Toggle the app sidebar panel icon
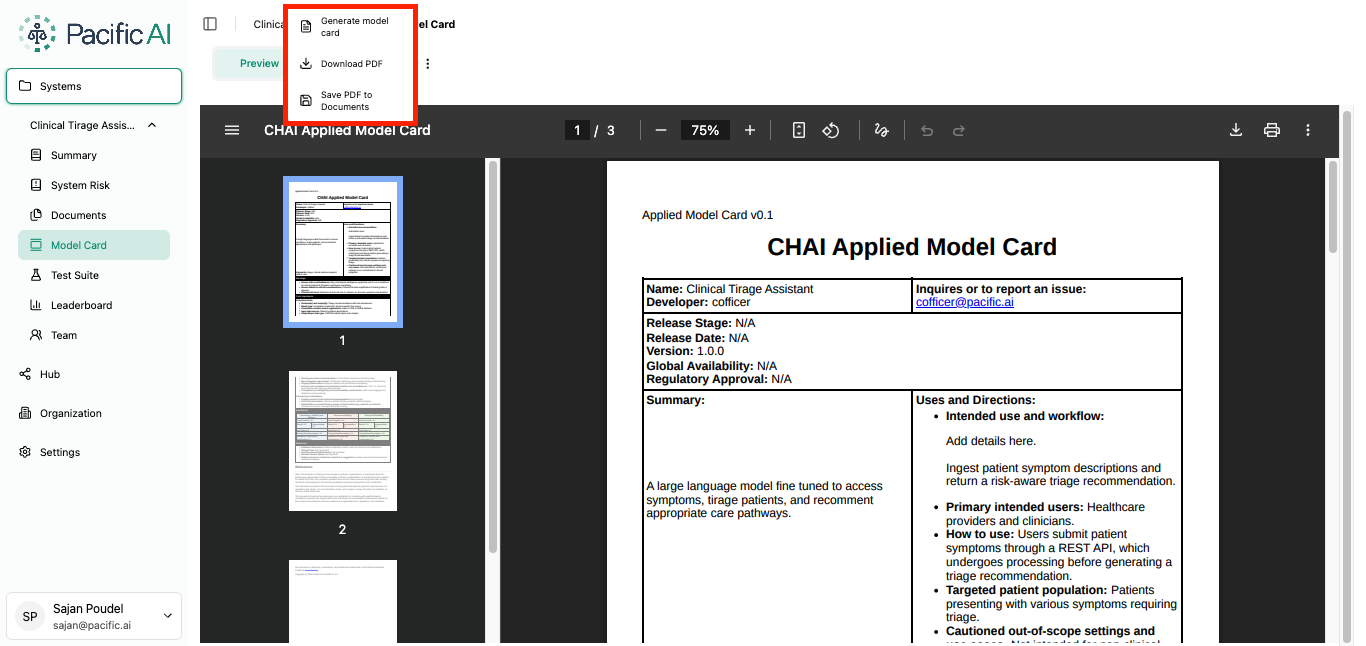Viewport: 1366px width, 646px height. click(x=209, y=24)
